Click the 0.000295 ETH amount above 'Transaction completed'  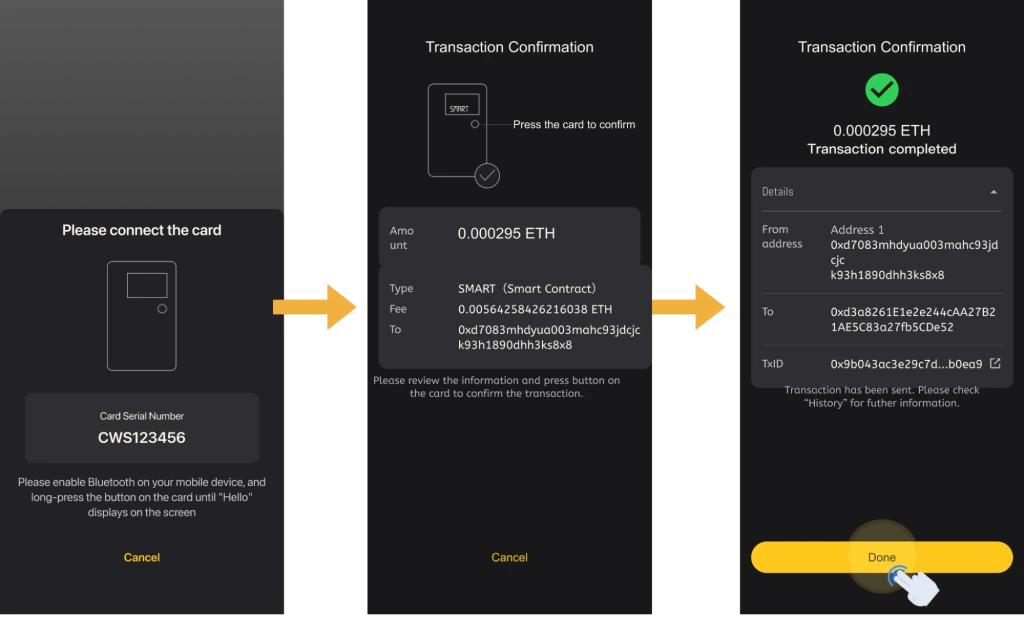(882, 130)
